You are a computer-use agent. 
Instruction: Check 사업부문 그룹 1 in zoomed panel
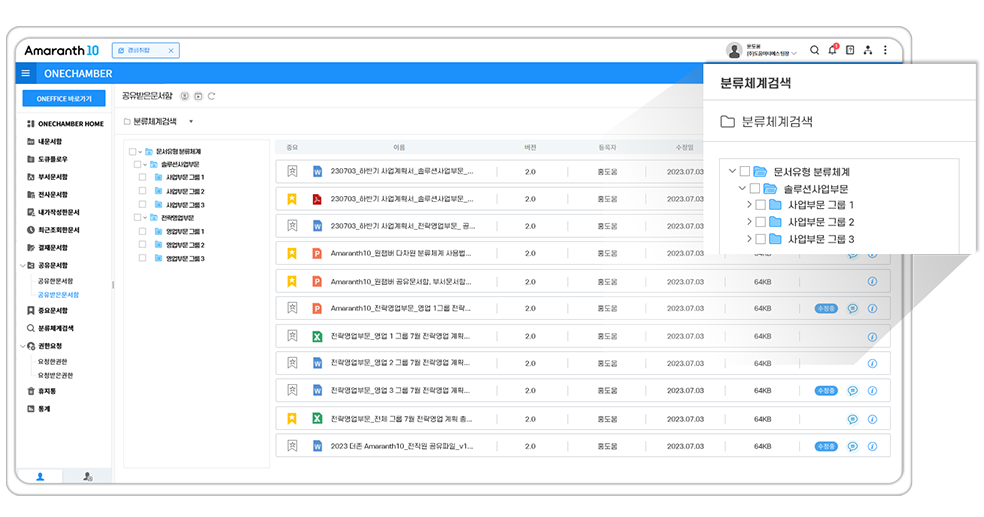click(x=760, y=205)
